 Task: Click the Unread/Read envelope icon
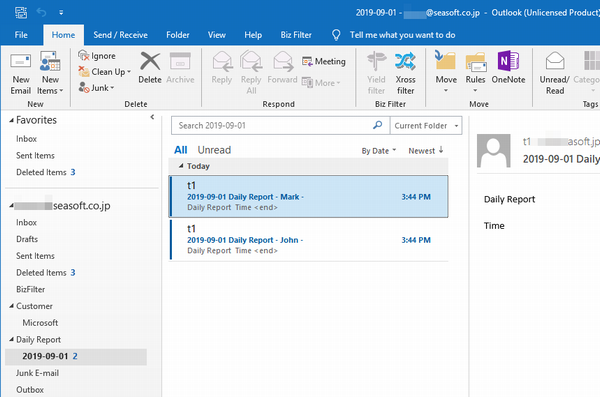555,61
